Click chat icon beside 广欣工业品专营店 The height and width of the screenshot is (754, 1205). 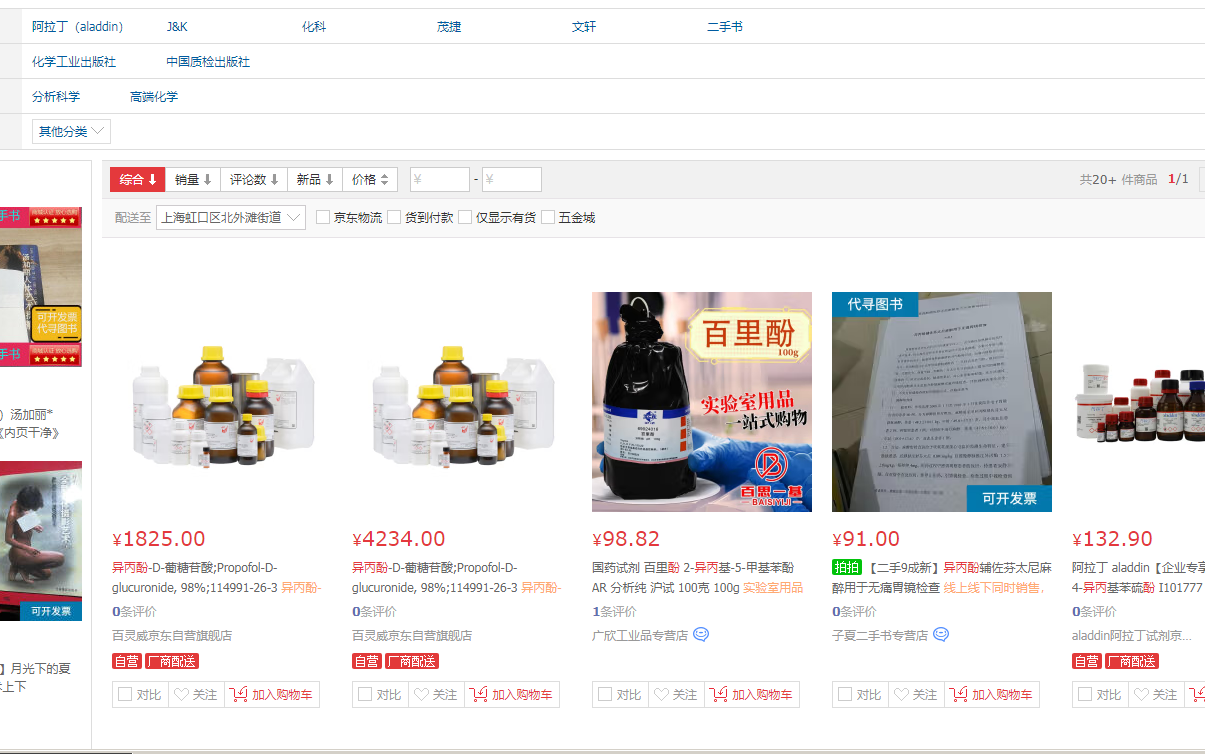(701, 635)
